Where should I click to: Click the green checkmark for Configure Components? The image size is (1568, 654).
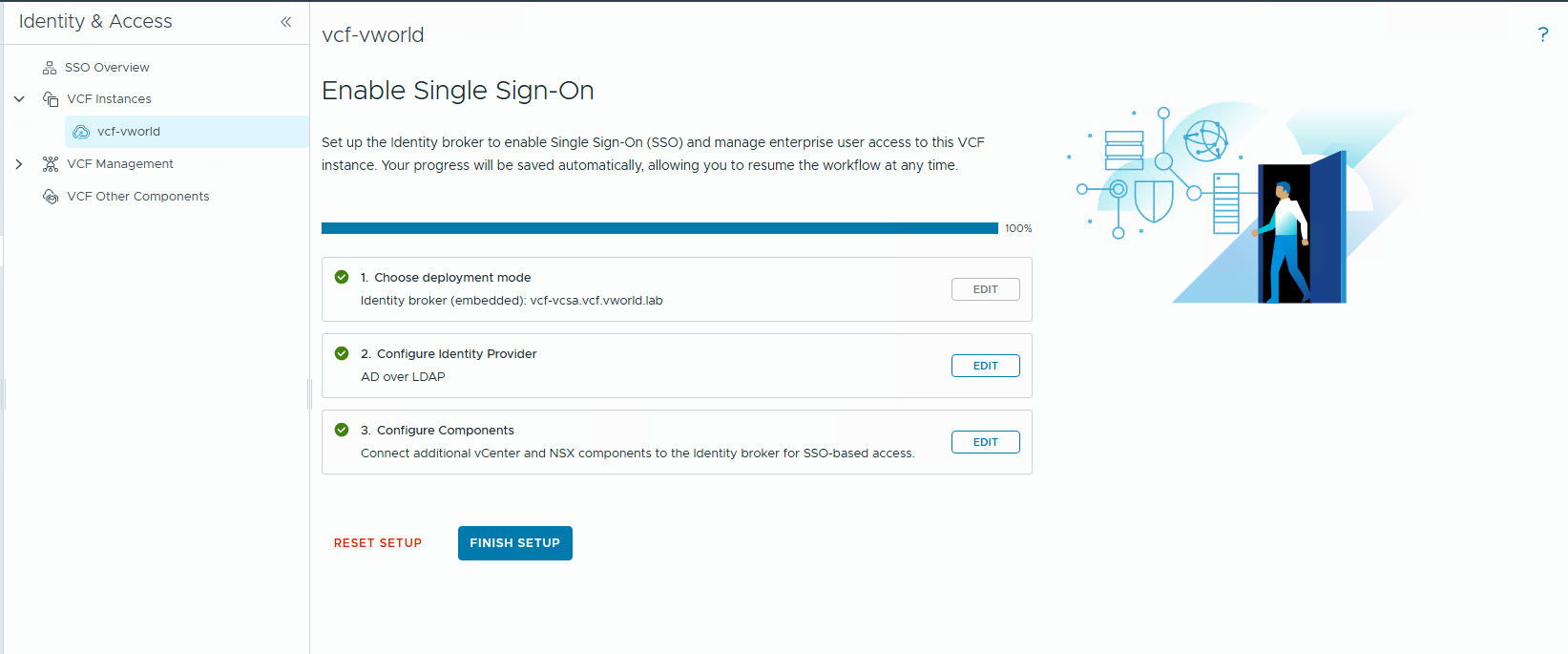[x=342, y=430]
